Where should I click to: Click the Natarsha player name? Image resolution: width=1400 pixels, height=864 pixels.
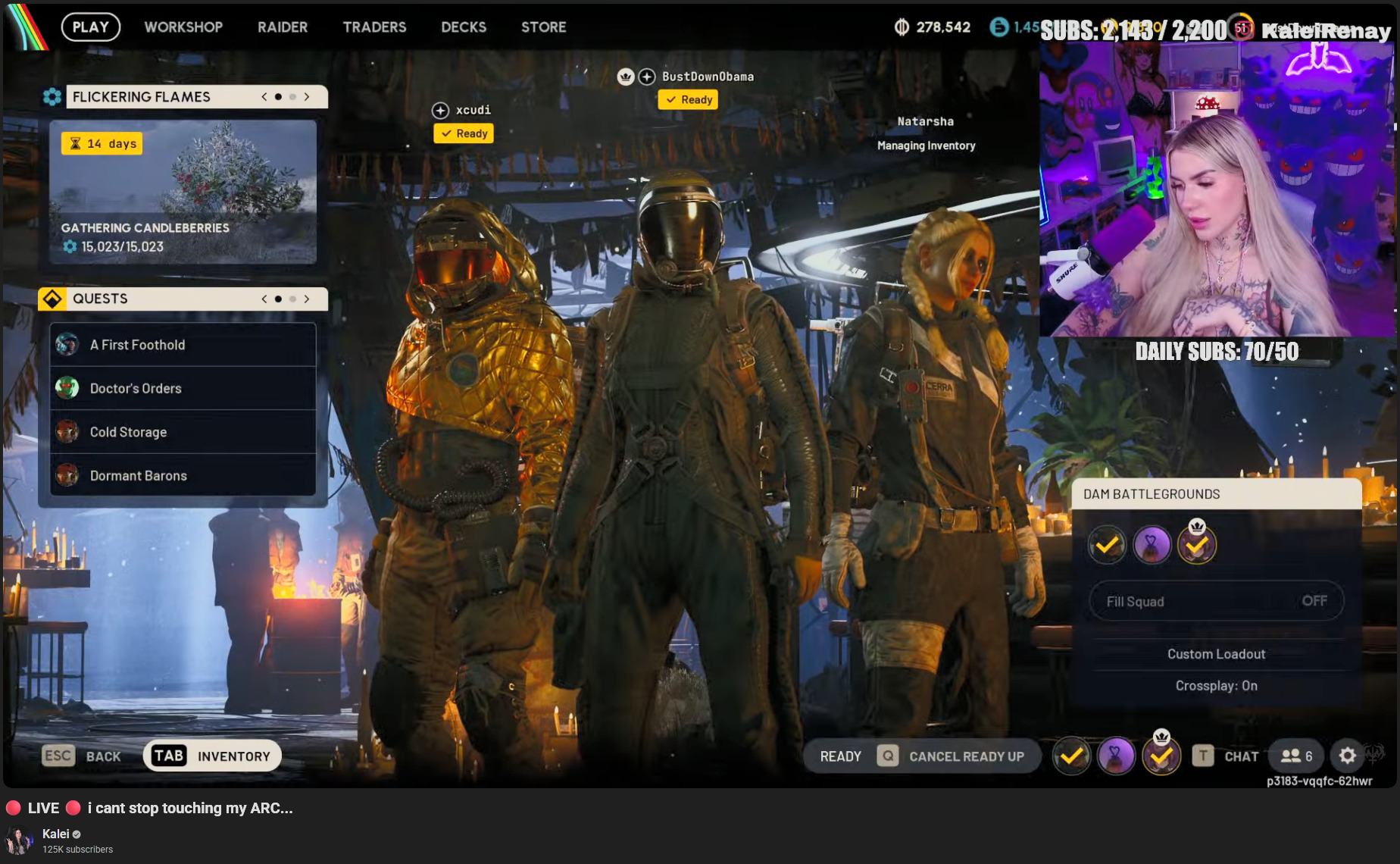click(926, 121)
